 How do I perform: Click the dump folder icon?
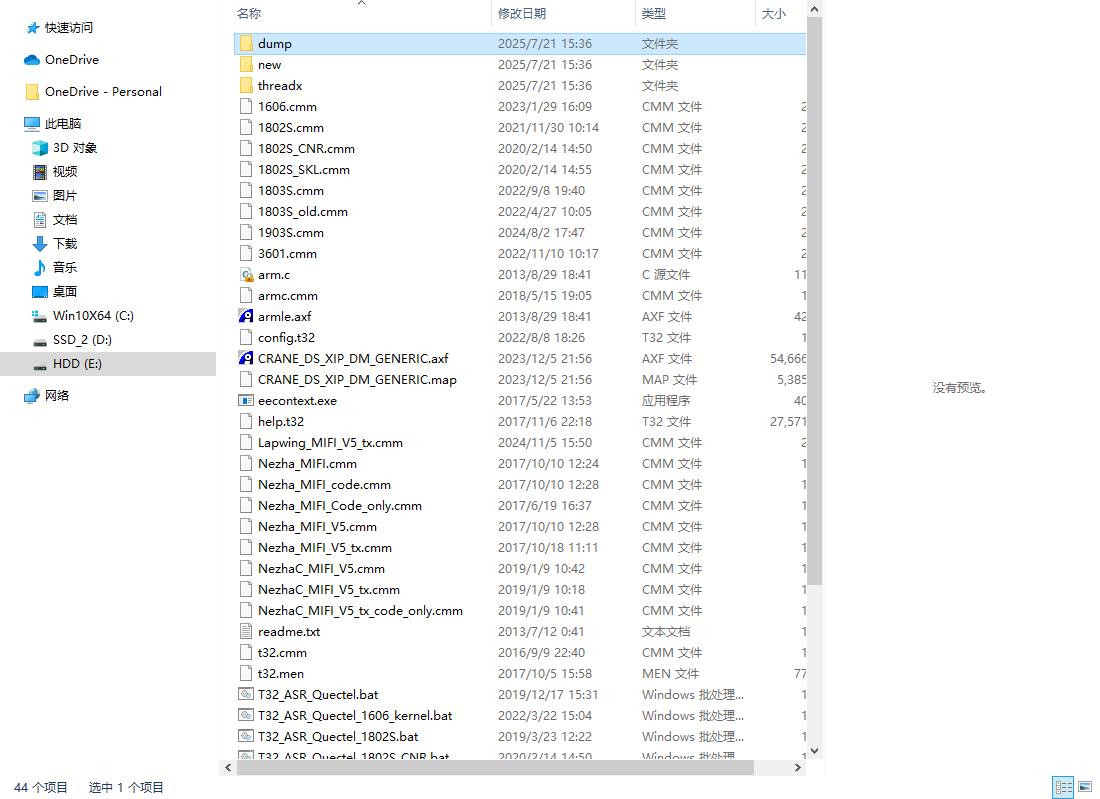click(247, 44)
